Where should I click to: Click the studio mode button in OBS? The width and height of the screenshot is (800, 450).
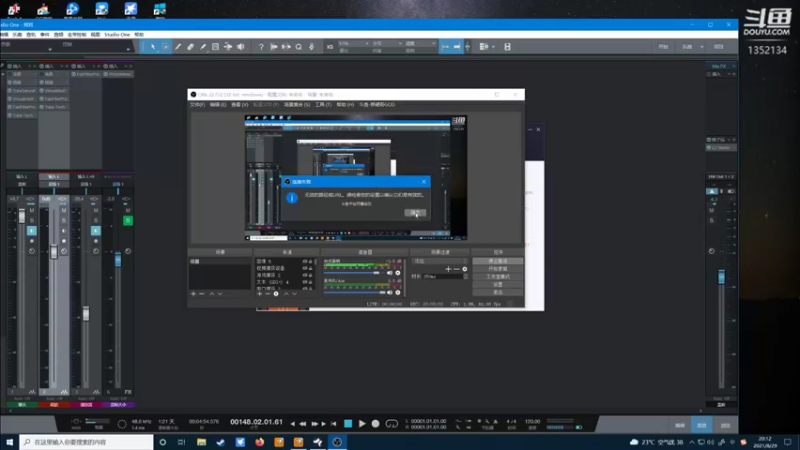click(497, 277)
